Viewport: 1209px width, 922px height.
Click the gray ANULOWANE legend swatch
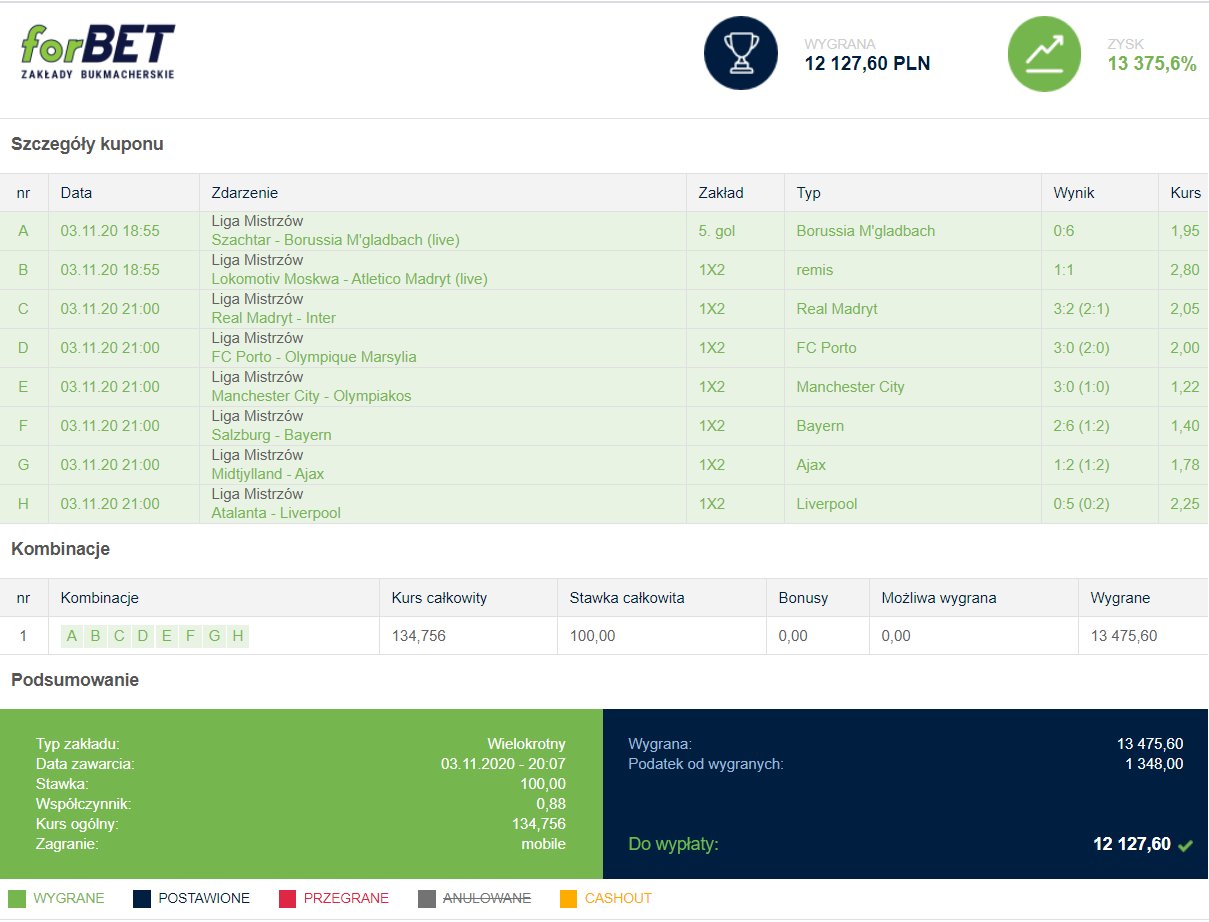tap(427, 898)
